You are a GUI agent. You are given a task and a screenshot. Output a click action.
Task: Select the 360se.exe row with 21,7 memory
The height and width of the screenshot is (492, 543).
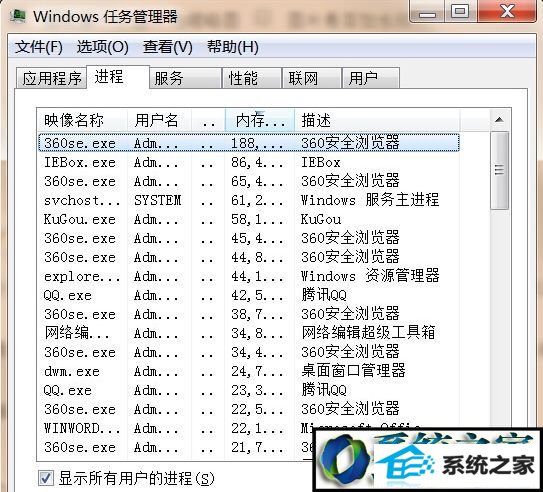coord(177,447)
